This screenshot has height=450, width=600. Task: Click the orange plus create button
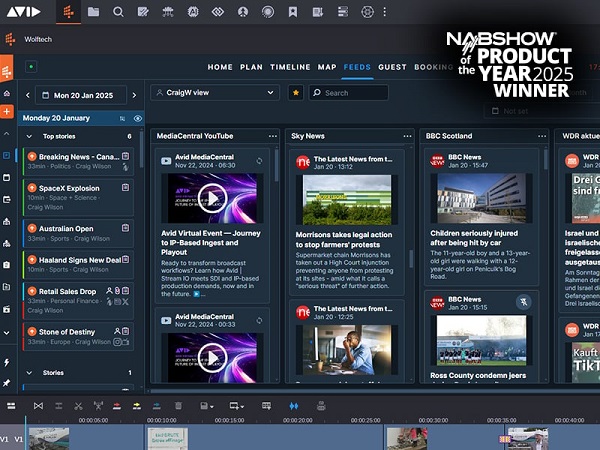7,111
